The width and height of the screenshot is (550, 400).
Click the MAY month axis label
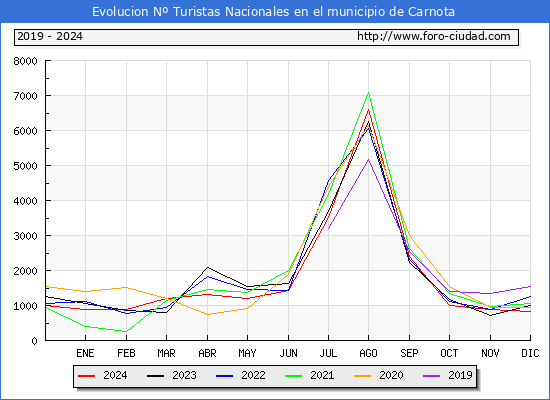[247, 353]
